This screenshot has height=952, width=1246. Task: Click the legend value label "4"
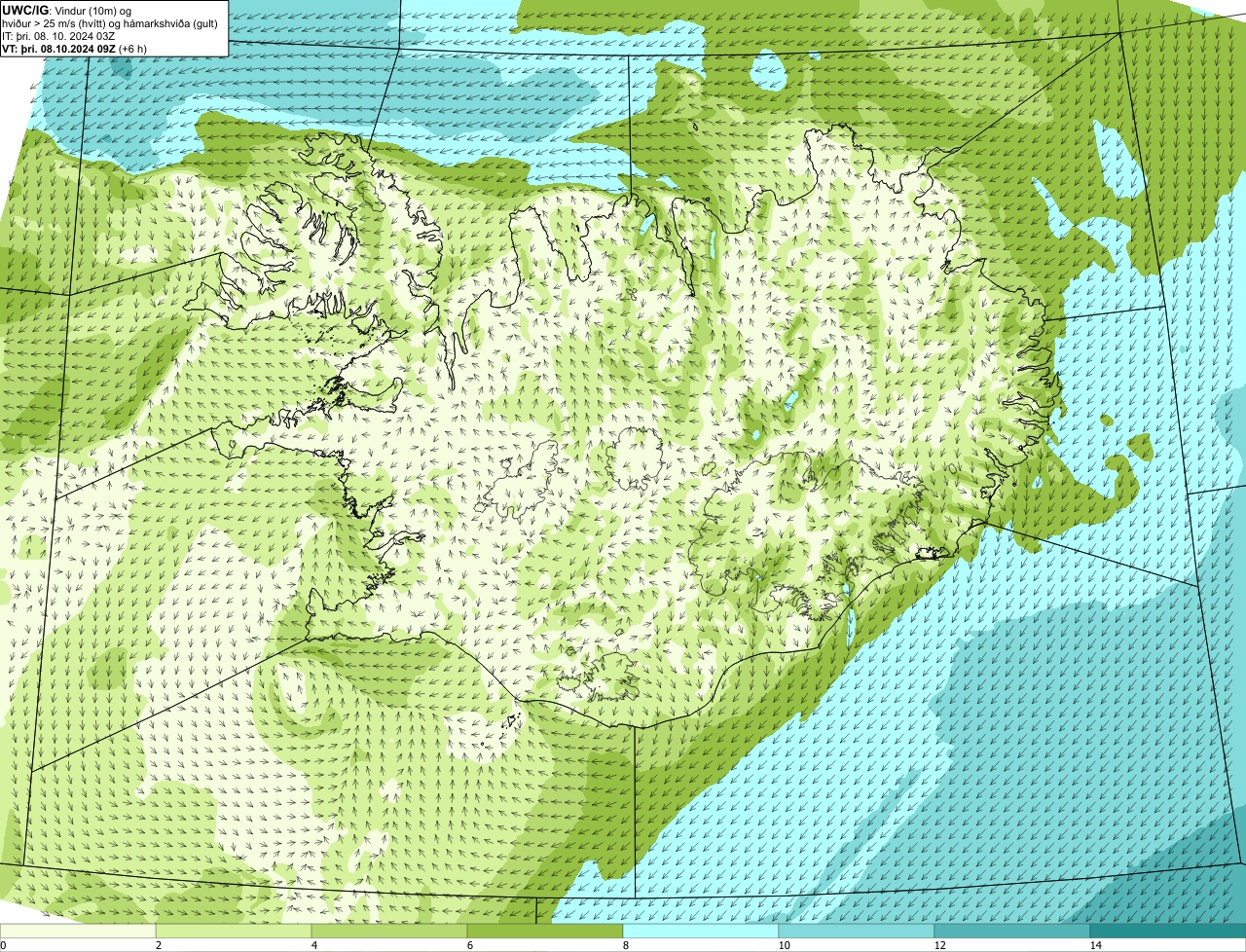click(x=314, y=945)
